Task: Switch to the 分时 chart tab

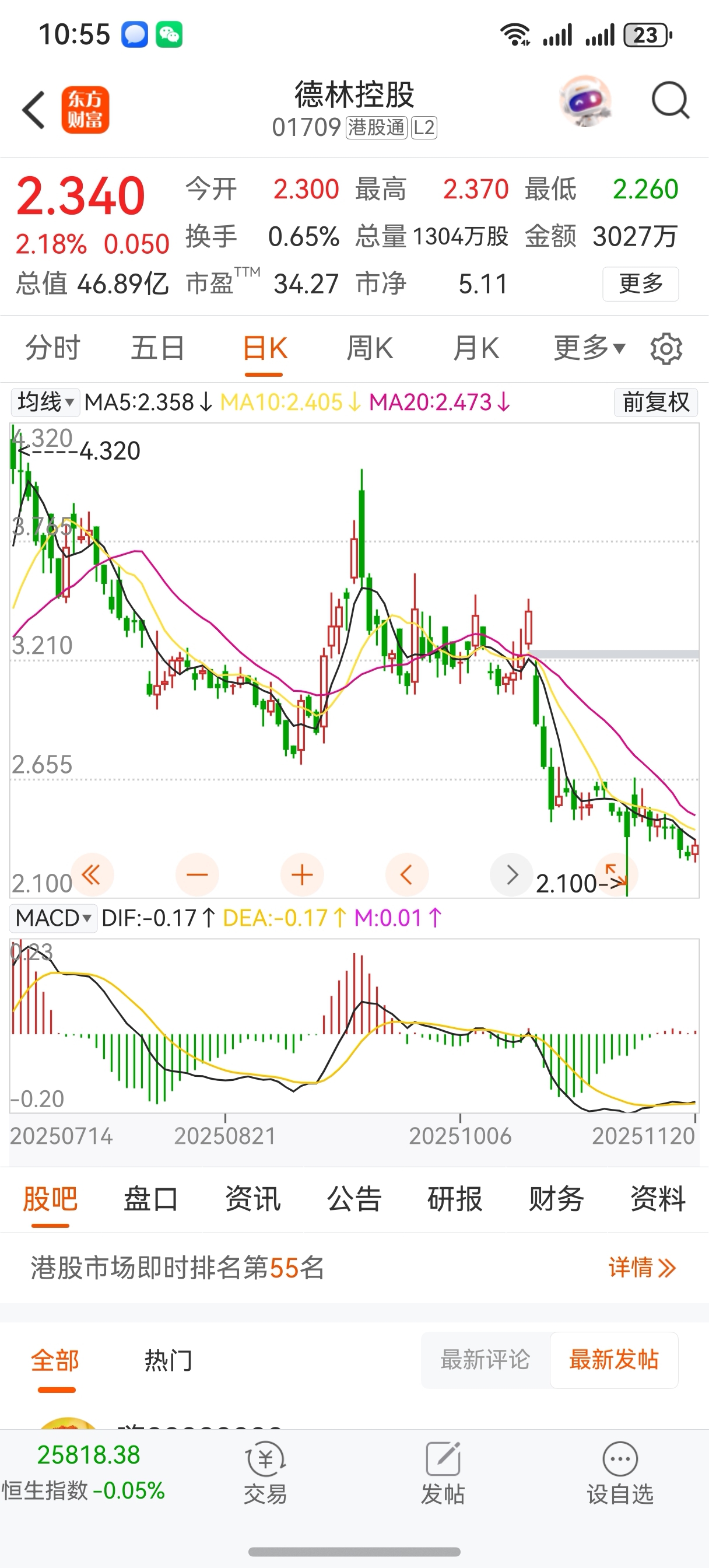Action: [x=53, y=348]
